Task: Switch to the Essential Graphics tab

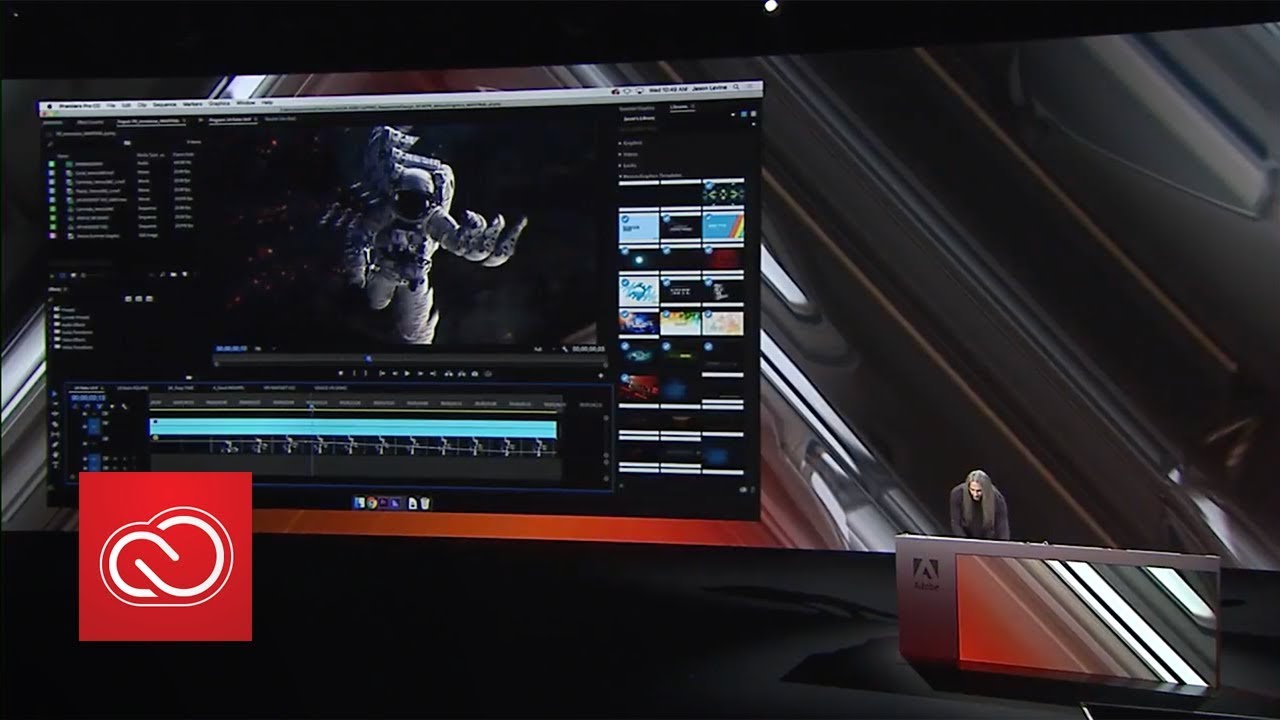Action: point(637,108)
